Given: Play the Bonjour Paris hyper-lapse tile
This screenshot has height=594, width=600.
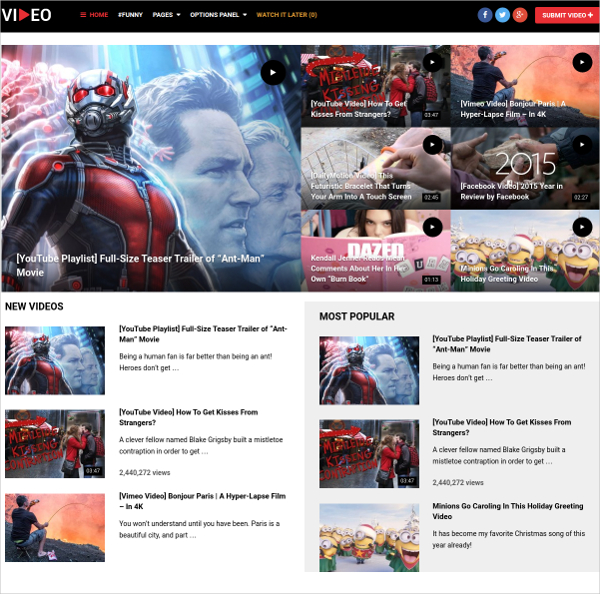Looking at the screenshot, I should click(581, 63).
